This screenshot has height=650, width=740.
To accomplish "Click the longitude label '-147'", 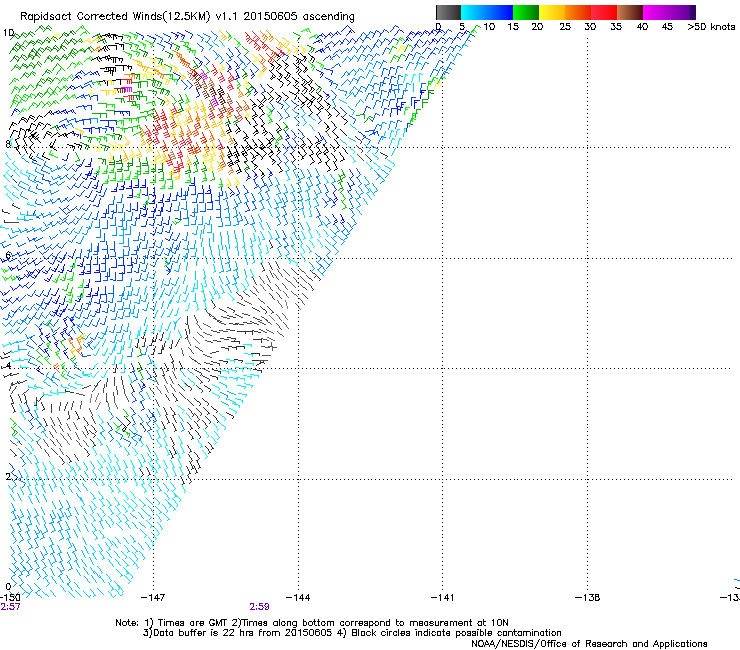I will 153,598.
